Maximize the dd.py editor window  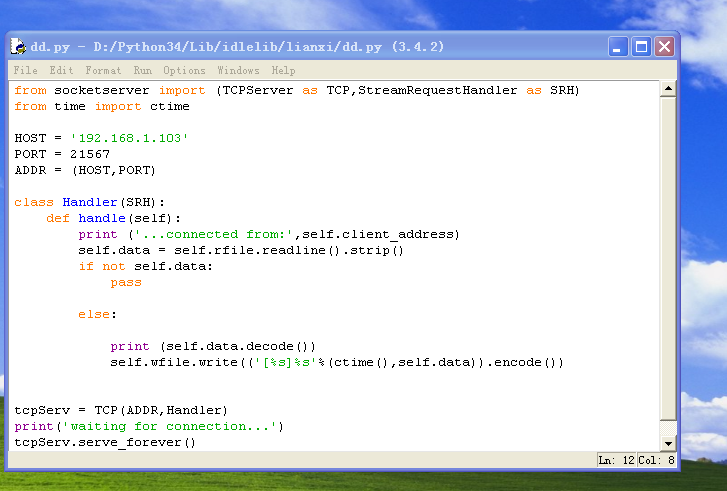tap(642, 47)
